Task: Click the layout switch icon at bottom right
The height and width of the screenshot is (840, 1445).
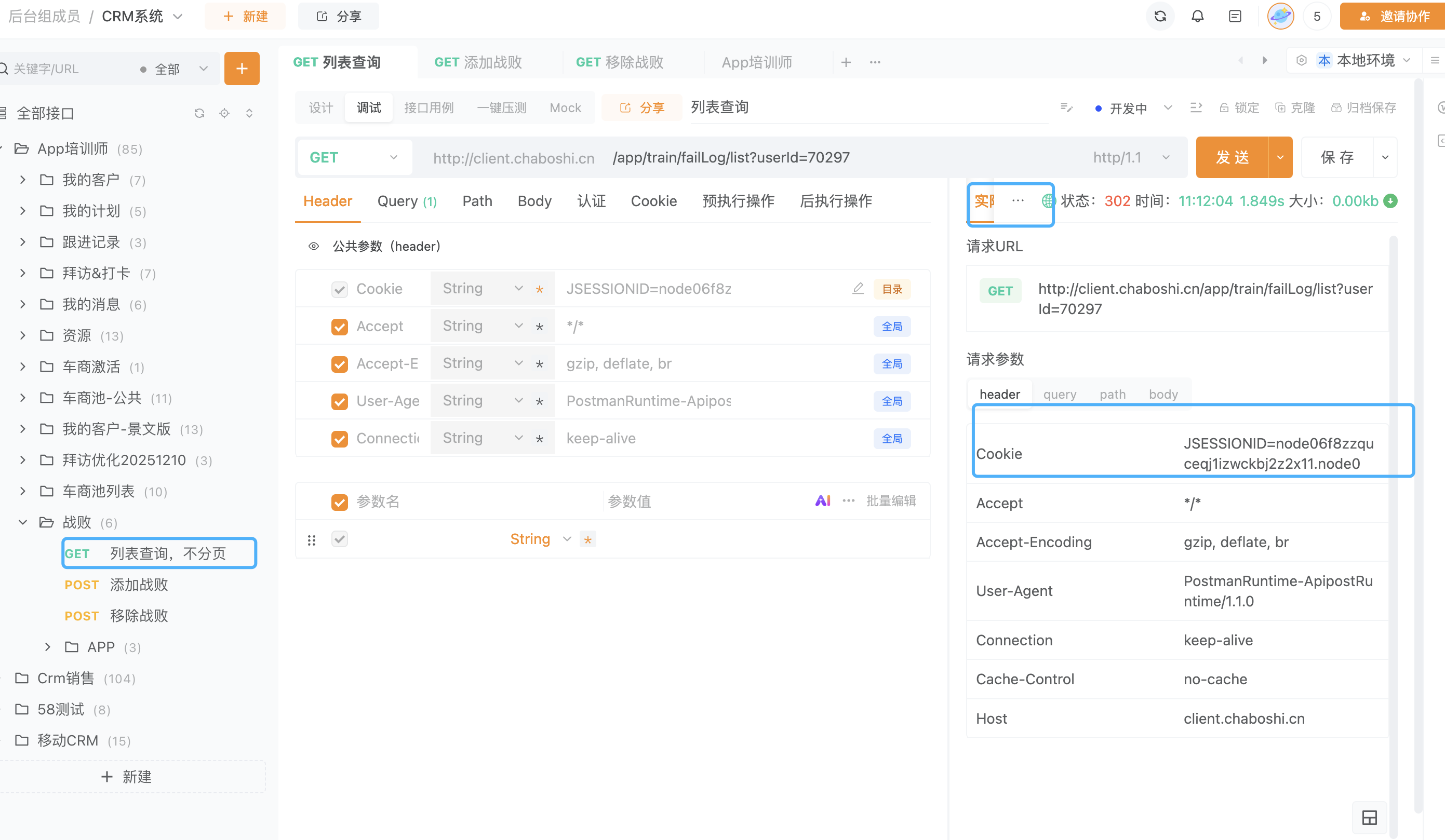Action: coord(1369,818)
